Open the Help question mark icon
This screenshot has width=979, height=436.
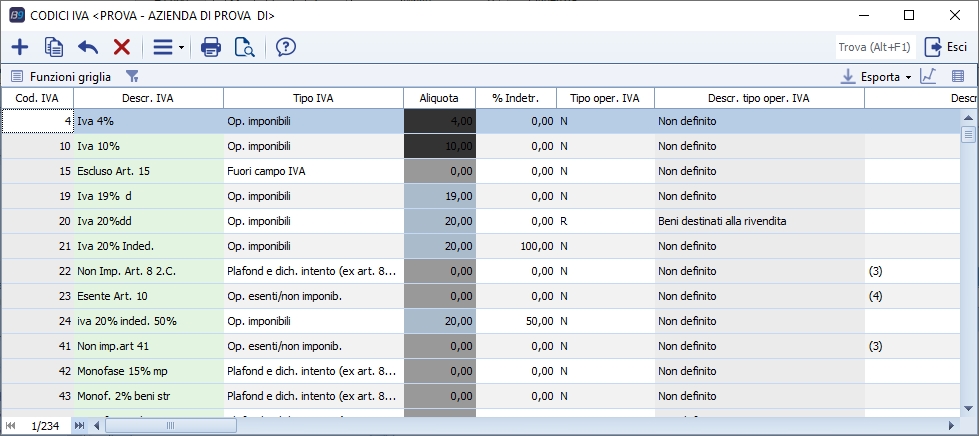tap(286, 47)
